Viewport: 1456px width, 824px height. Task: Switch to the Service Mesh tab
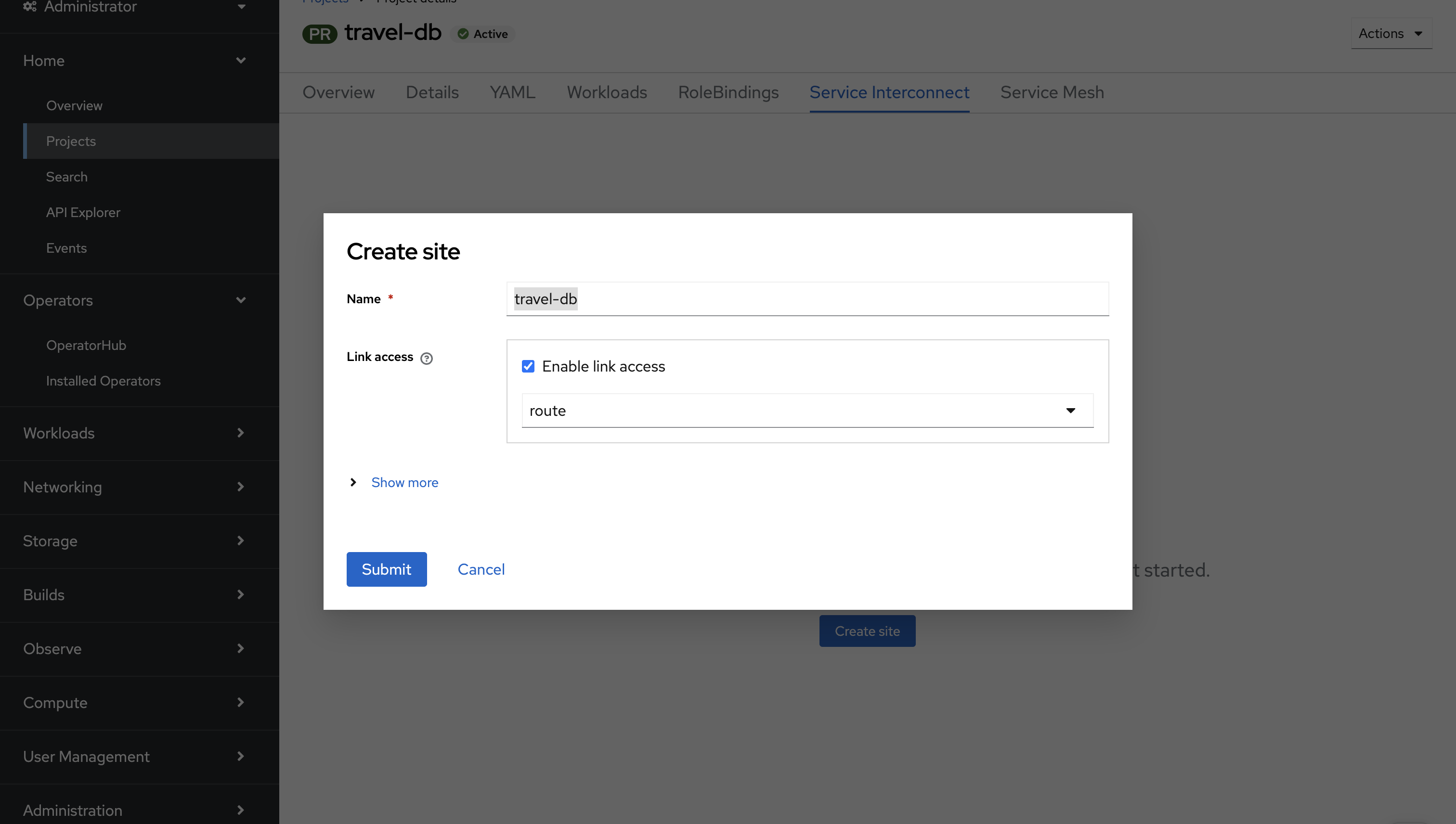(1053, 92)
